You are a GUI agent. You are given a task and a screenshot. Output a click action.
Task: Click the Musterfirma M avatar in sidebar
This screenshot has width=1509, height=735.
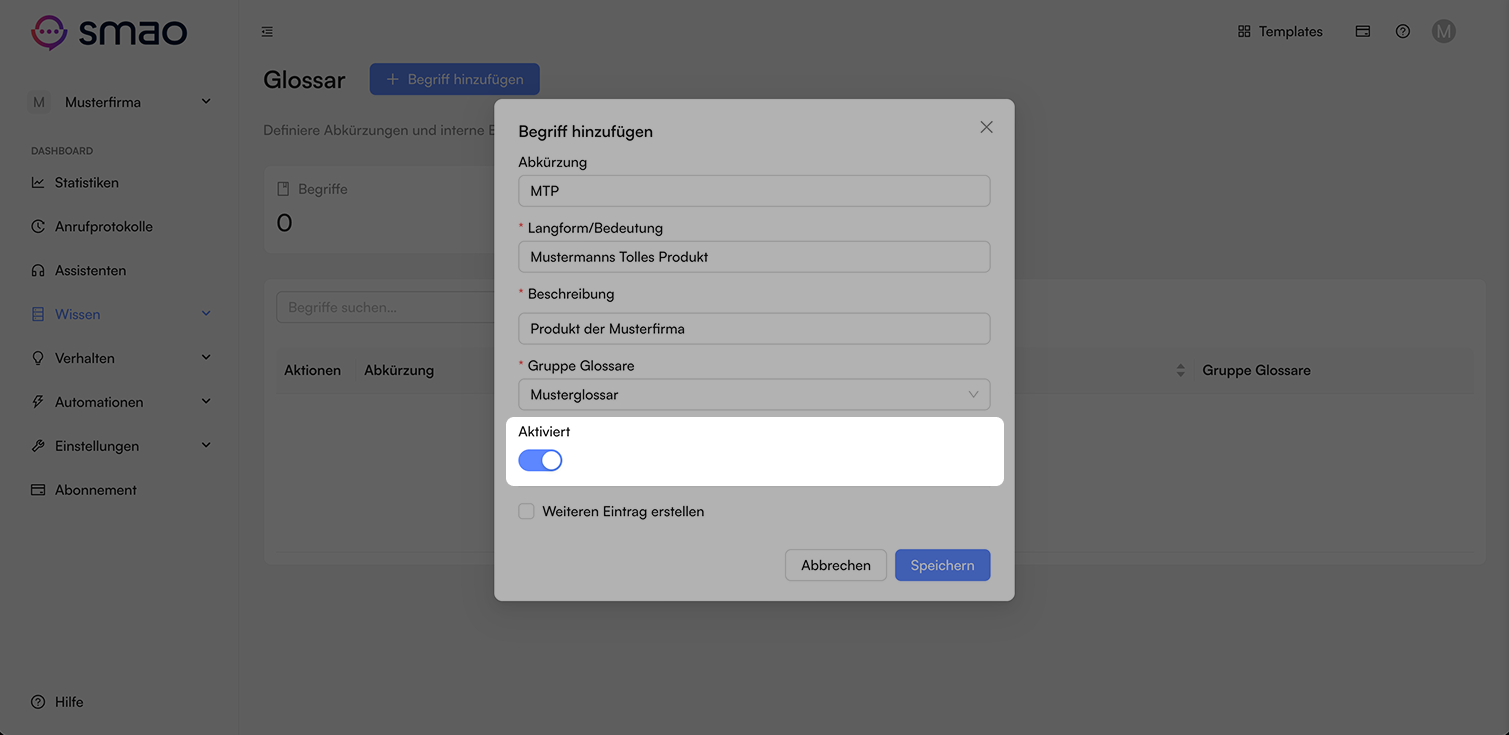39,102
